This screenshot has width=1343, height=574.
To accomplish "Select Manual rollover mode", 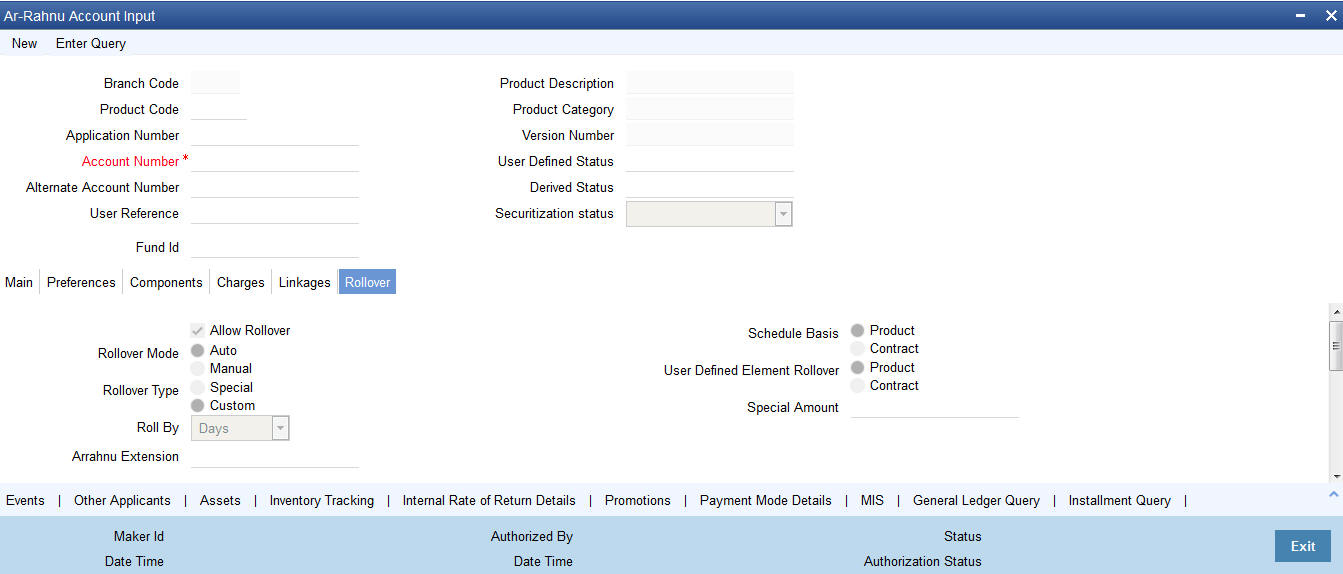I will [x=197, y=369].
